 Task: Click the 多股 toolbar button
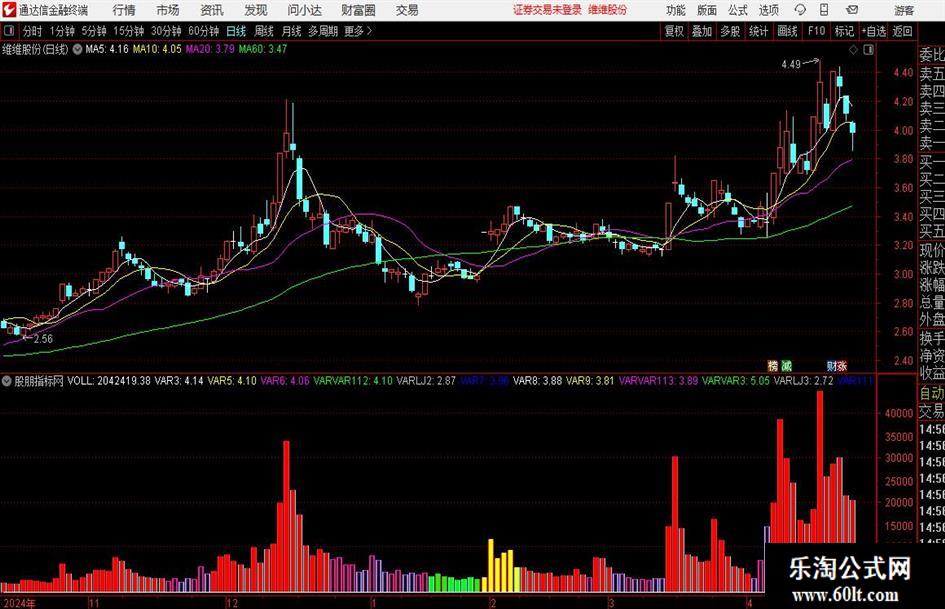(x=730, y=31)
